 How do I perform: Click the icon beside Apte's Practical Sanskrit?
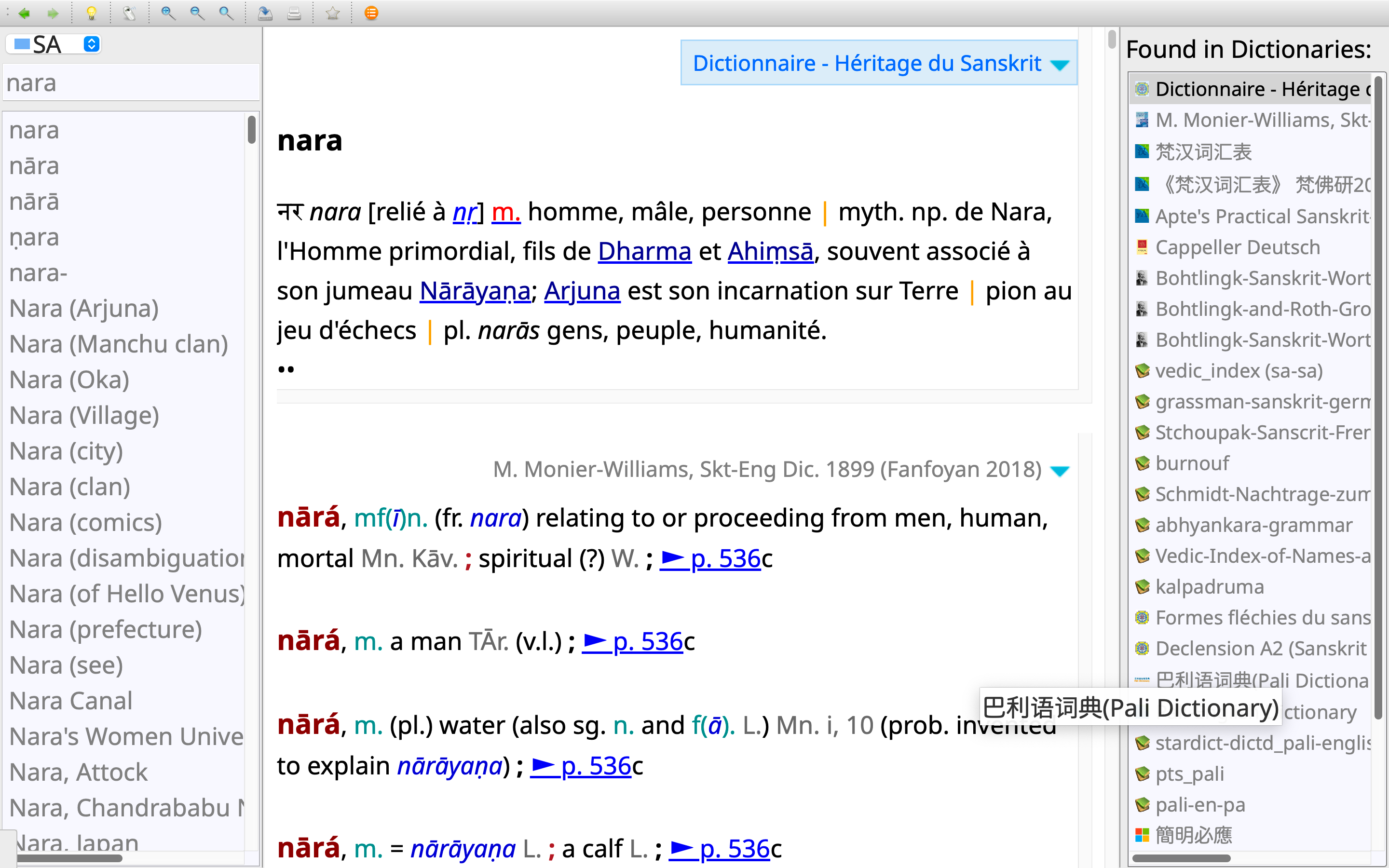1142,217
